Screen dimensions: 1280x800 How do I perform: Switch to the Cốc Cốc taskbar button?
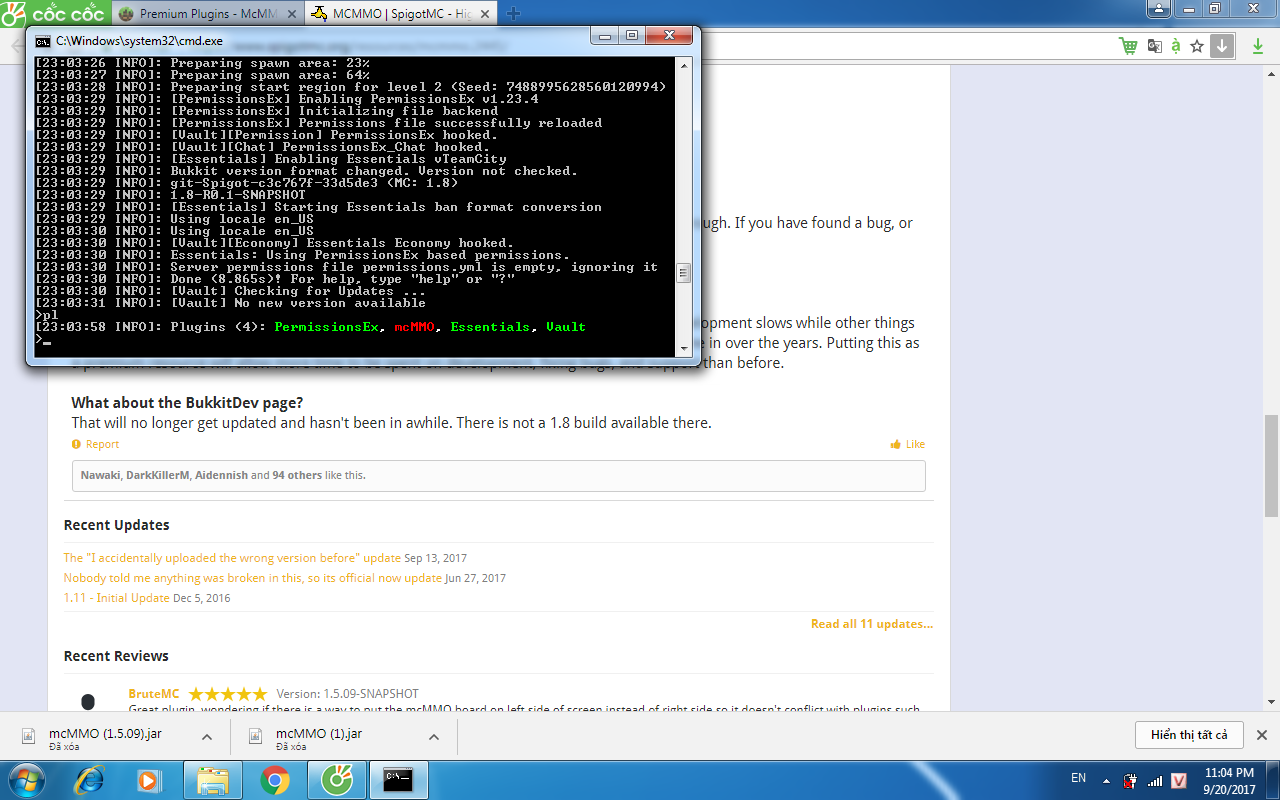(x=336, y=780)
